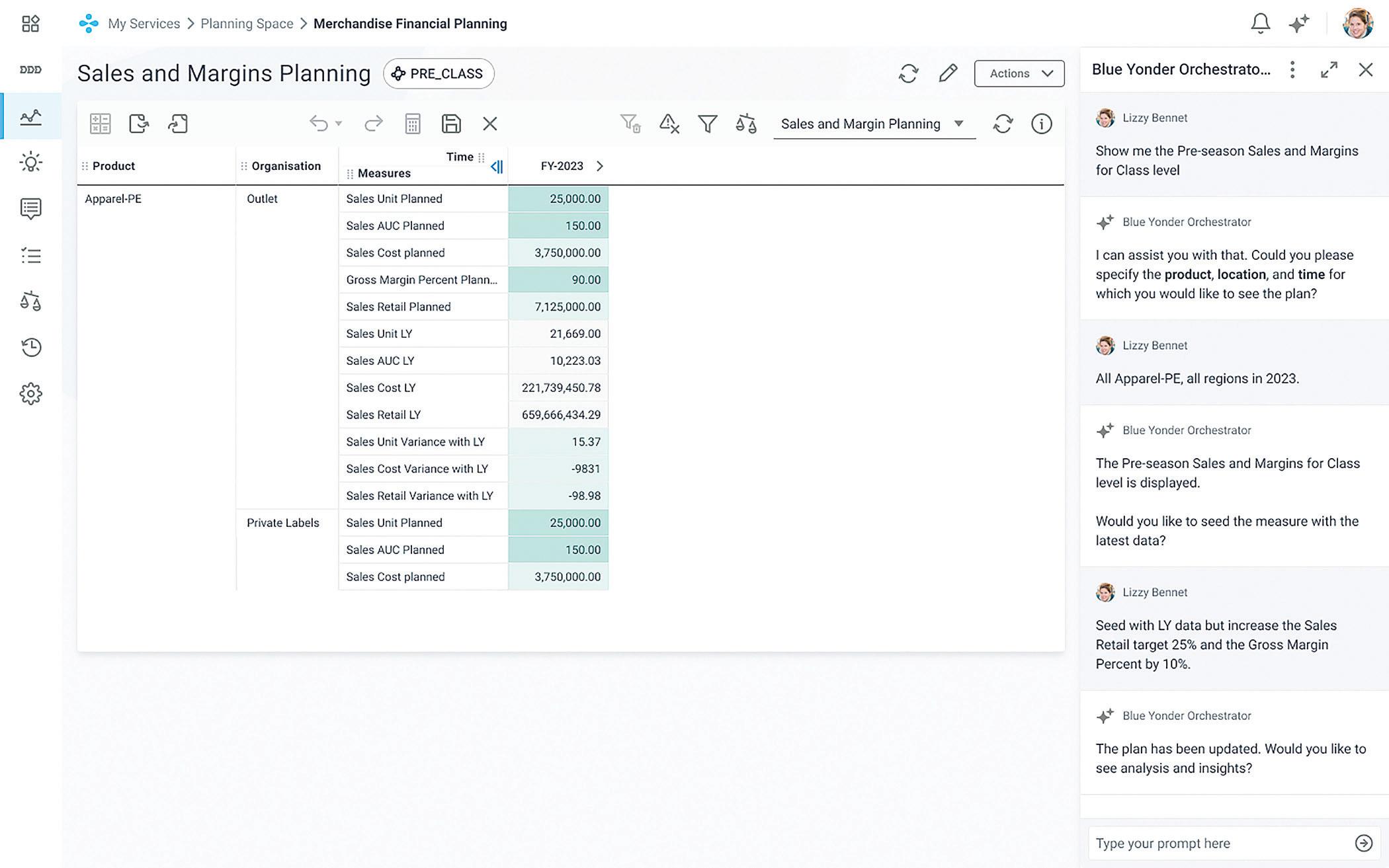The height and width of the screenshot is (868, 1389).
Task: Expand the FY-2023 column with the chevron
Action: (600, 166)
